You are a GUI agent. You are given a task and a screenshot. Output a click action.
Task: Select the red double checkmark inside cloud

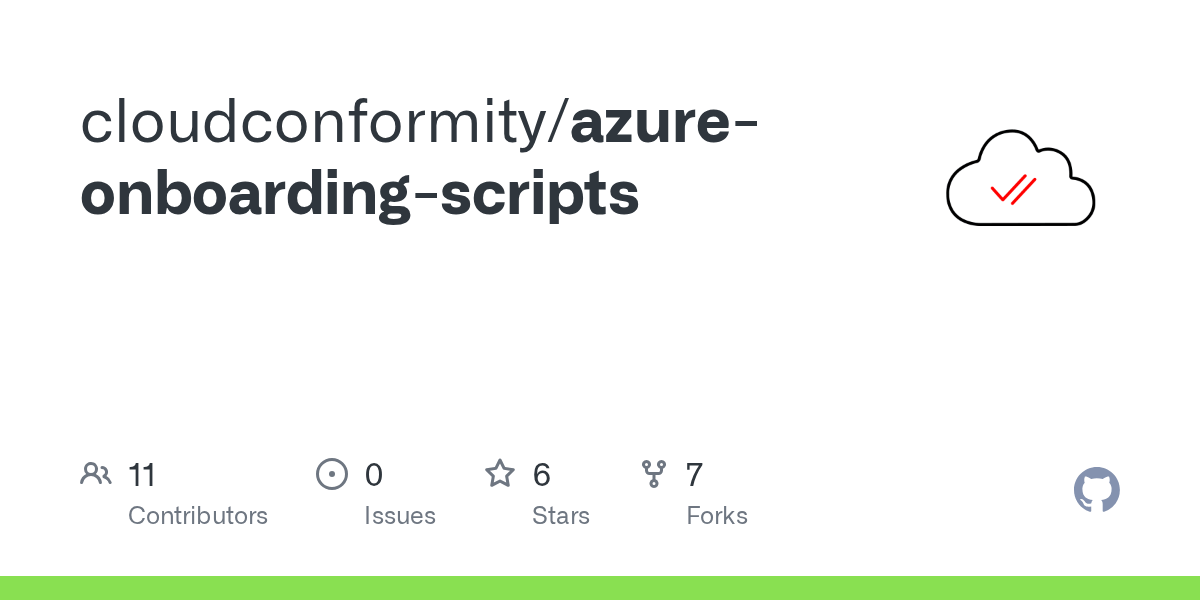pos(1013,189)
